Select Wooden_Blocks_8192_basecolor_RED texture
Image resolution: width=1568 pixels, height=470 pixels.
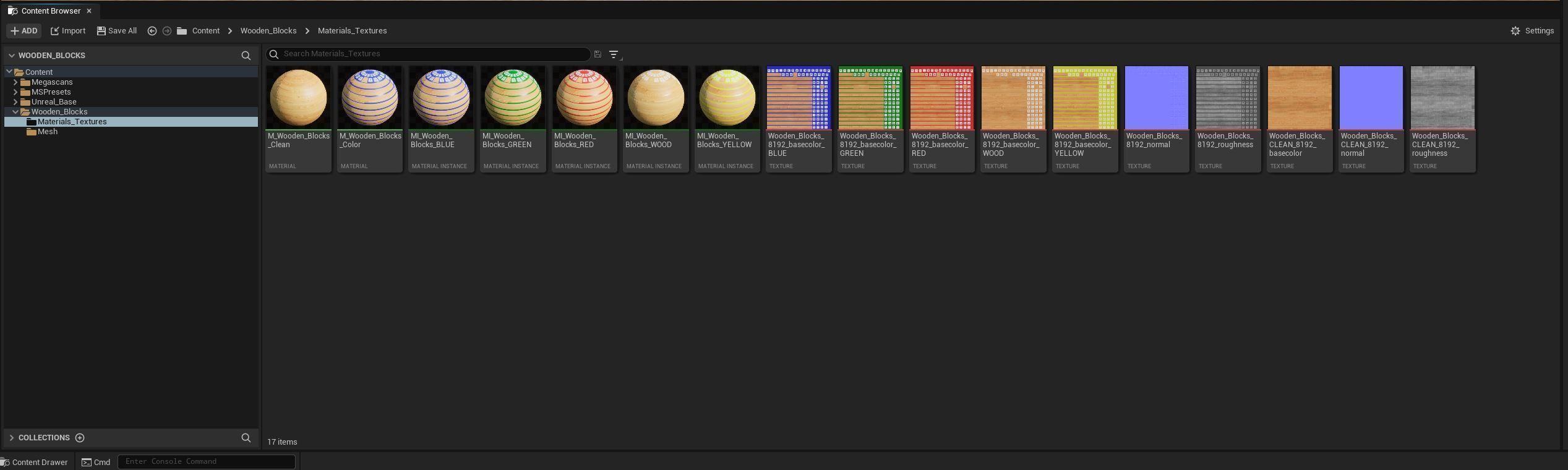coord(942,119)
